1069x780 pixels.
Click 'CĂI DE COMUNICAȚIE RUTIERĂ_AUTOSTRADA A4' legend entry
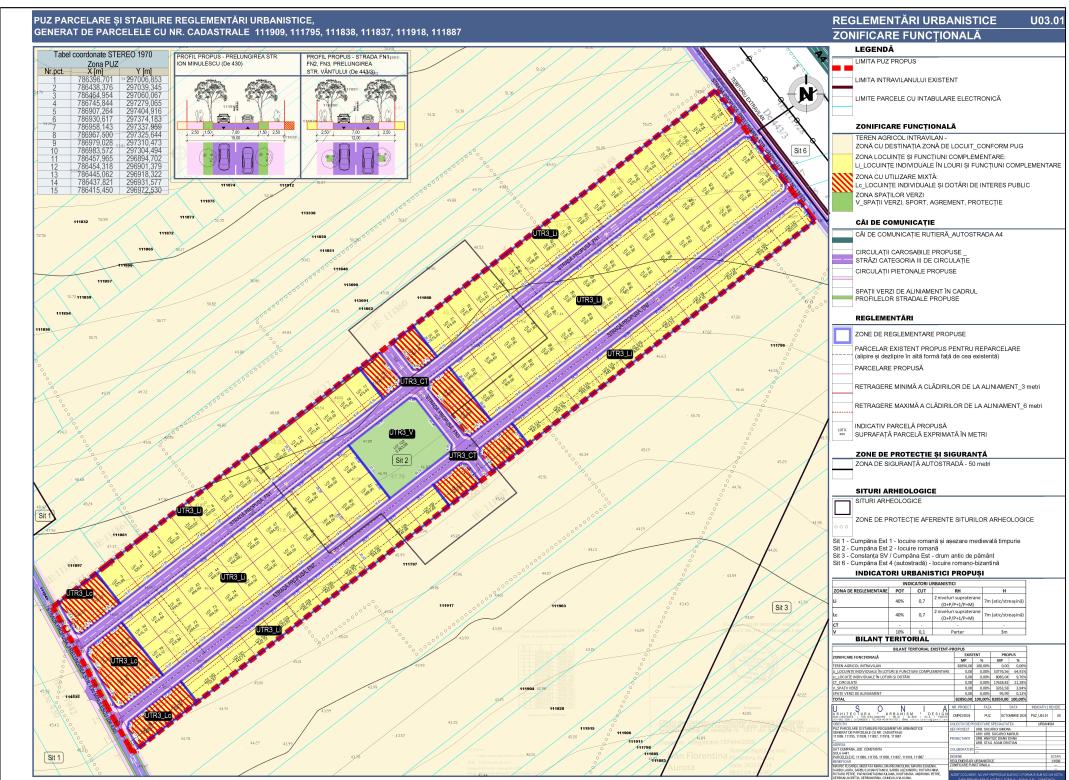[x=929, y=234]
